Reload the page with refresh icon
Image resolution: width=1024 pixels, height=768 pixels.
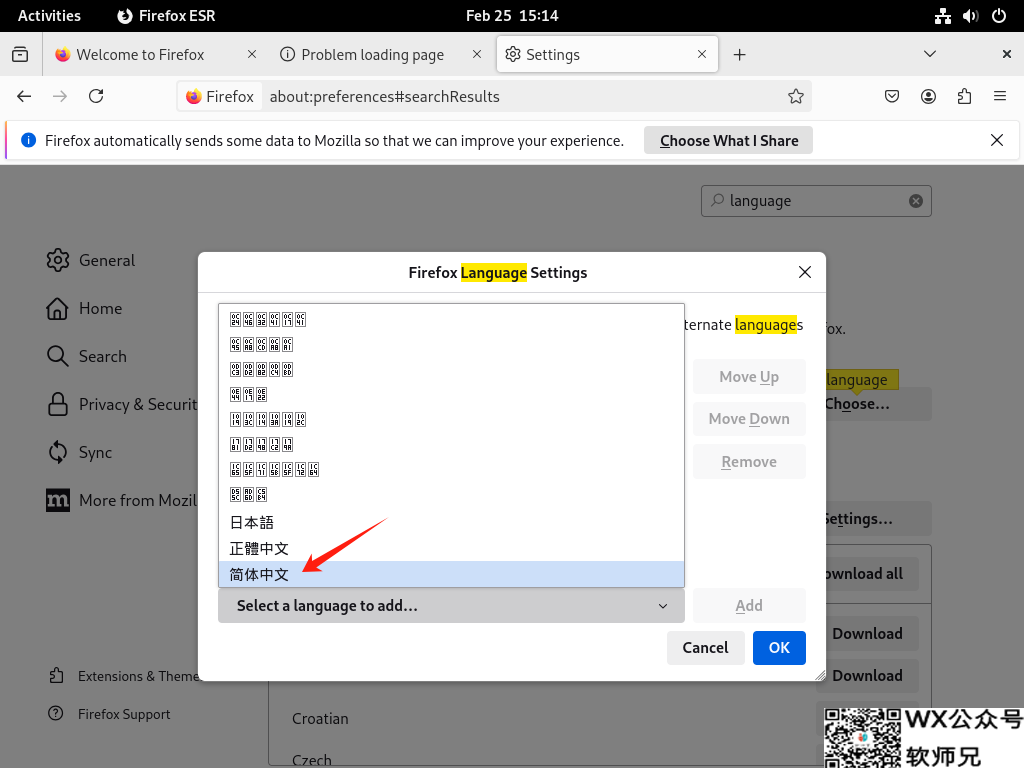[96, 97]
